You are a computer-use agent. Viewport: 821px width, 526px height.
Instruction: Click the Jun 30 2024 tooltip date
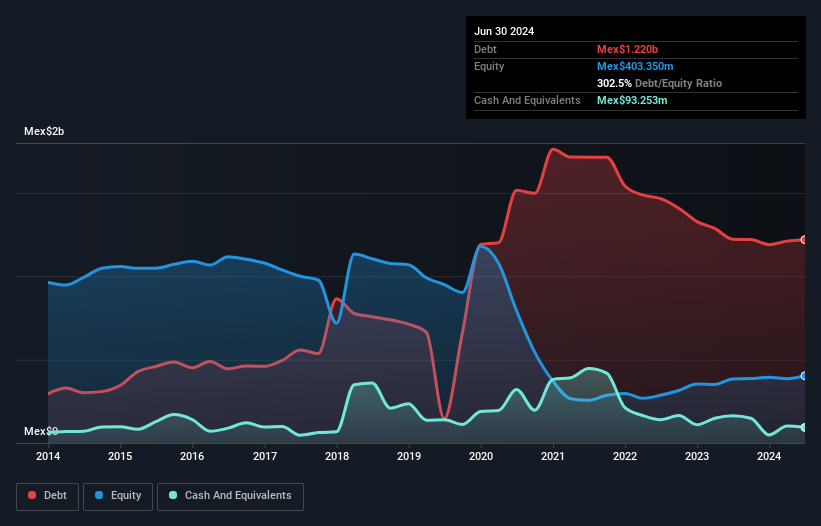click(x=504, y=31)
